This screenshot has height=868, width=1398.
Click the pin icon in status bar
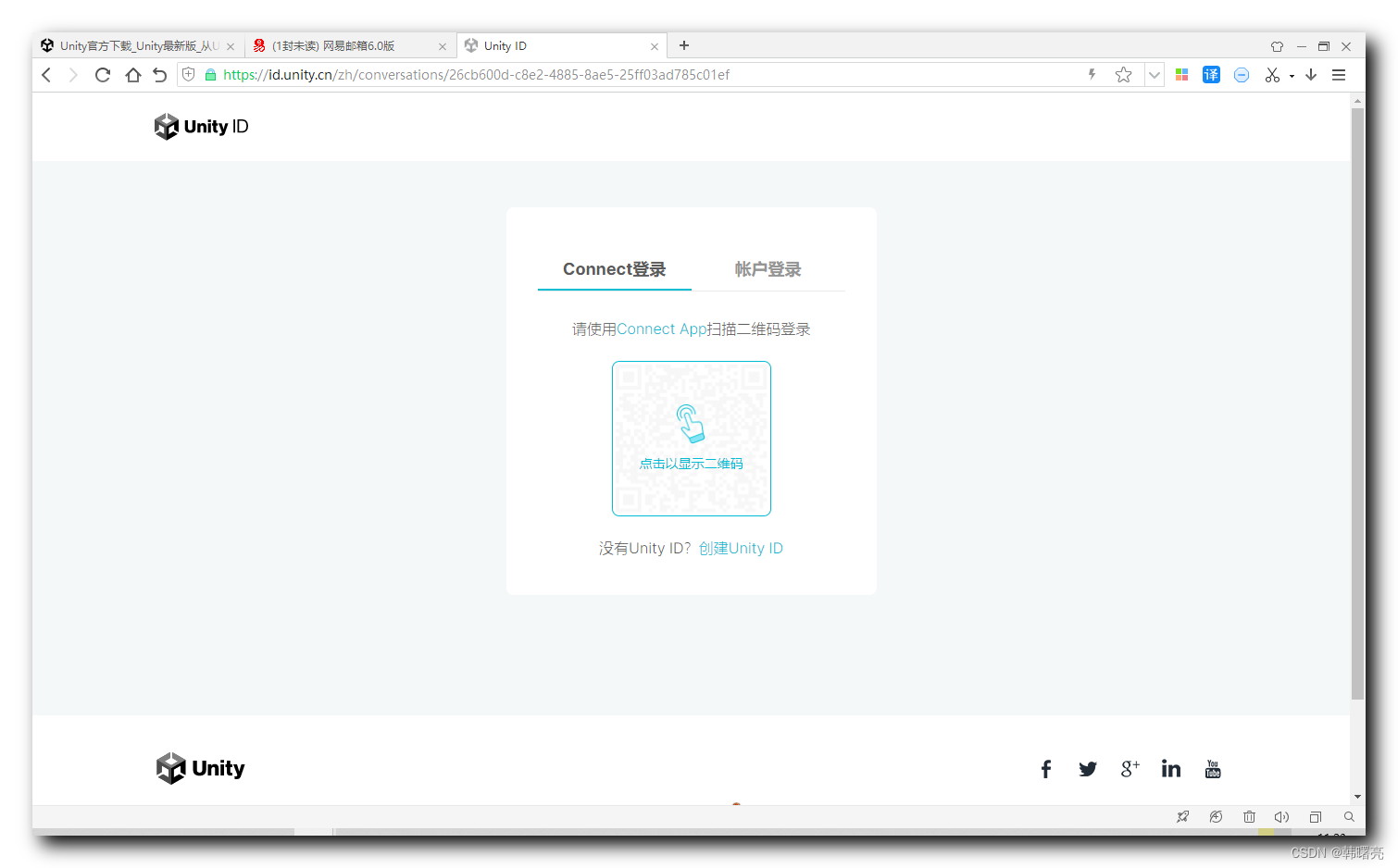click(x=1182, y=817)
